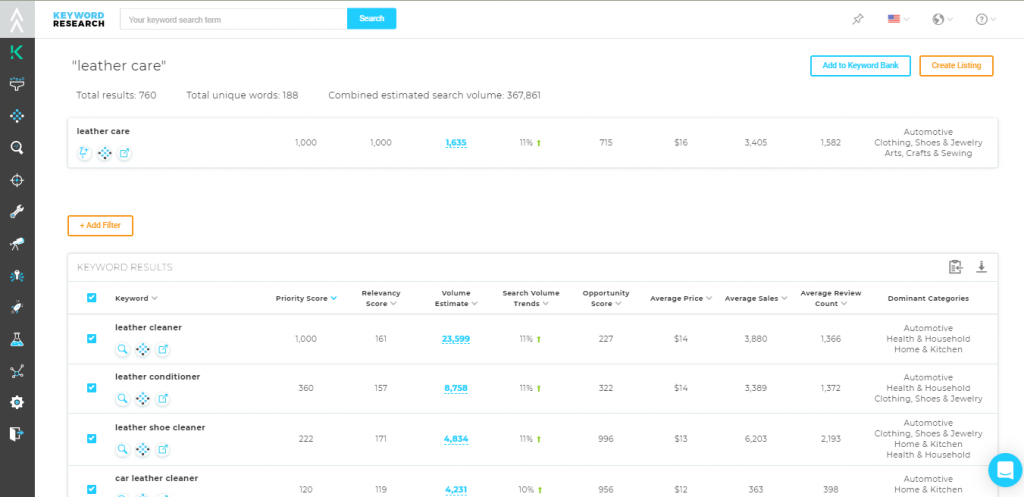Sort by Keyword column
This screenshot has height=497, width=1024.
[x=136, y=298]
